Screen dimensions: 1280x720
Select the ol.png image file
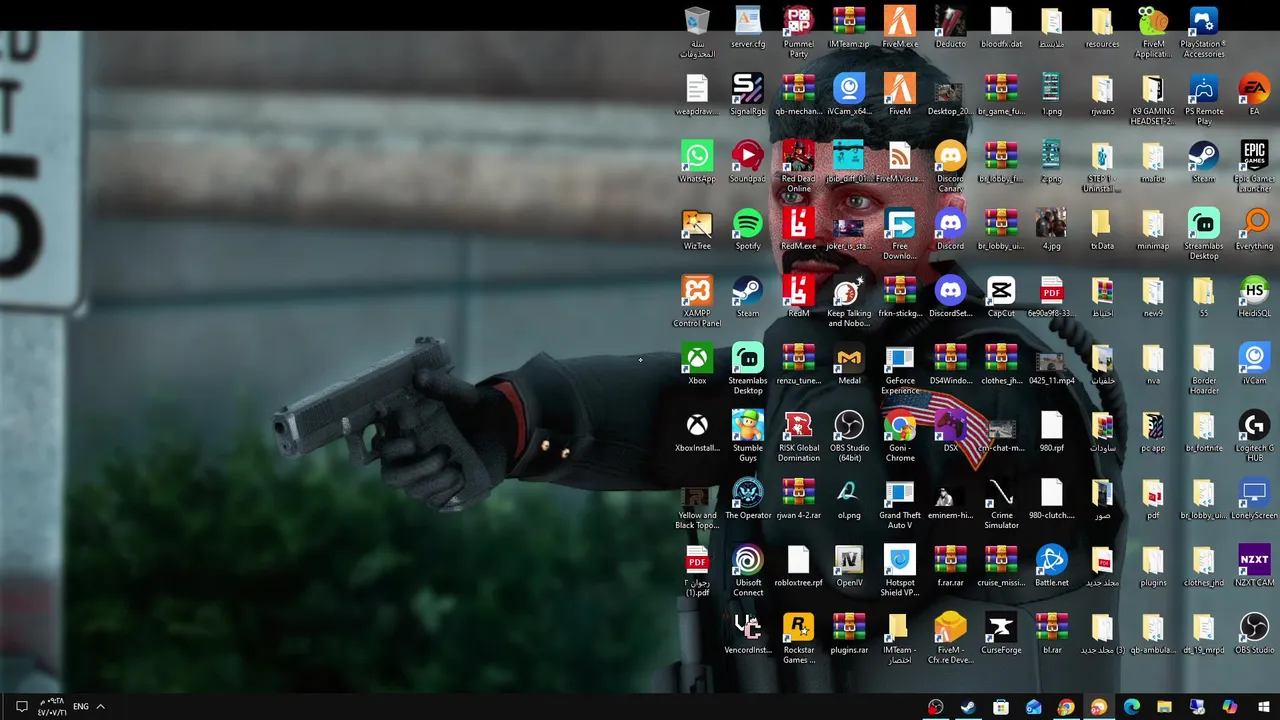pos(849,498)
